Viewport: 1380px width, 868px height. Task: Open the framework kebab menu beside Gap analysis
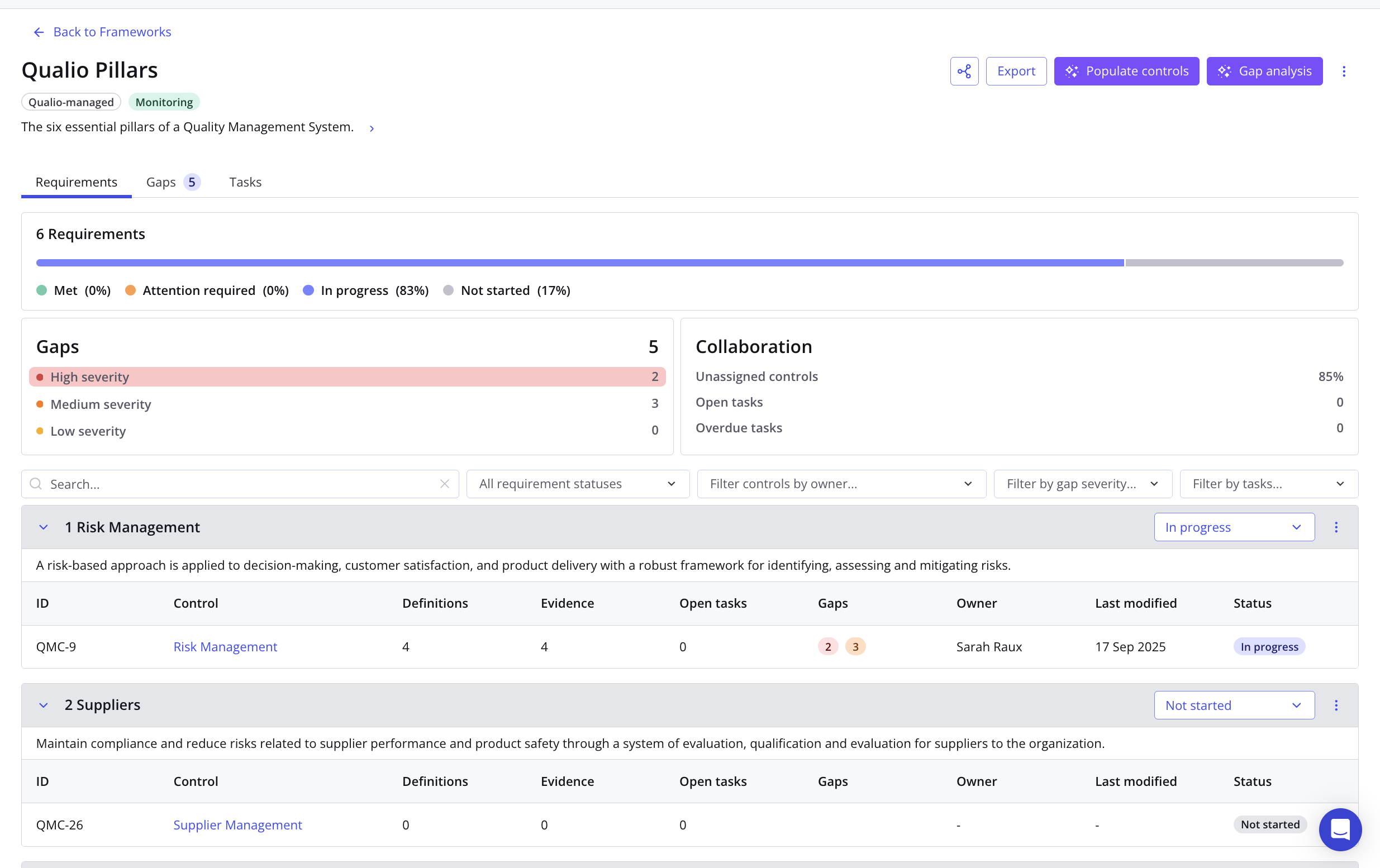pyautogui.click(x=1343, y=71)
